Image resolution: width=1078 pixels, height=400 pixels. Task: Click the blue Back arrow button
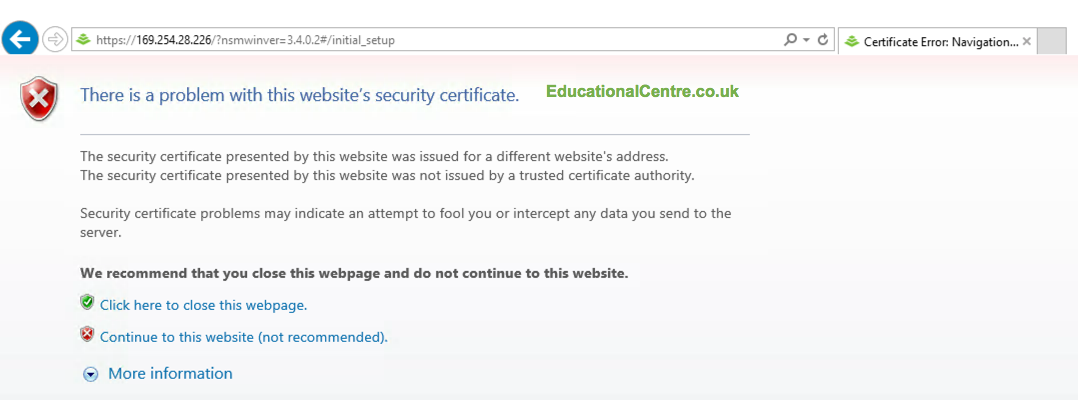pos(21,40)
